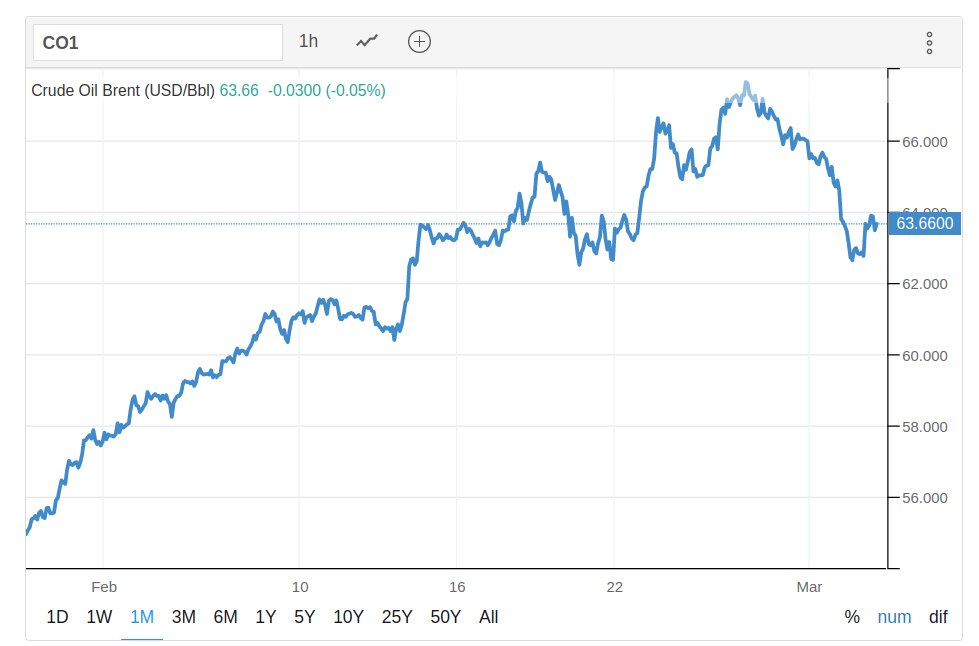Viewport: 979px width, 646px height.
Task: Select the 3M time range
Action: coord(184,617)
